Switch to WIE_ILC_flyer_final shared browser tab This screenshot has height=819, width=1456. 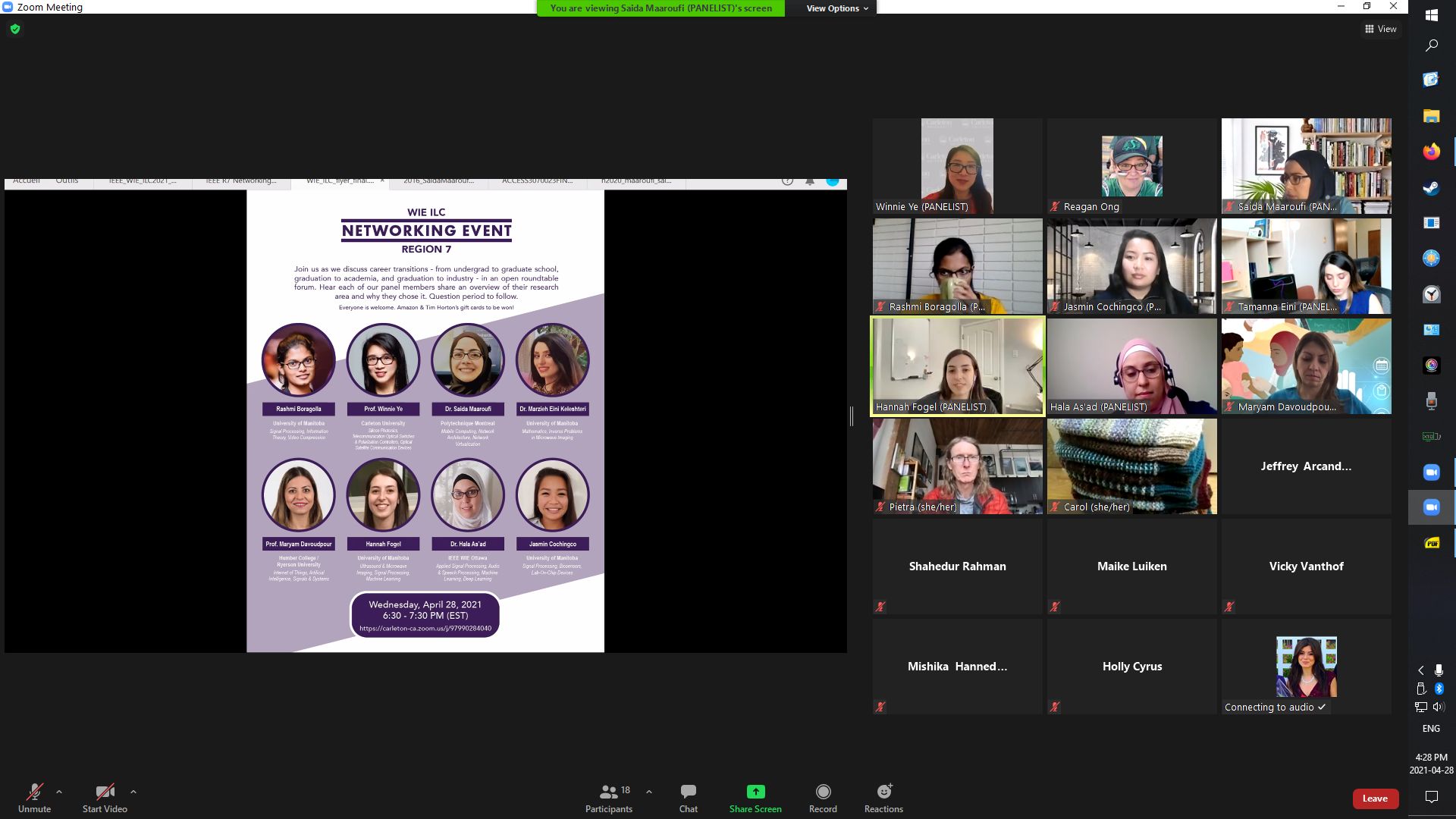click(x=339, y=181)
